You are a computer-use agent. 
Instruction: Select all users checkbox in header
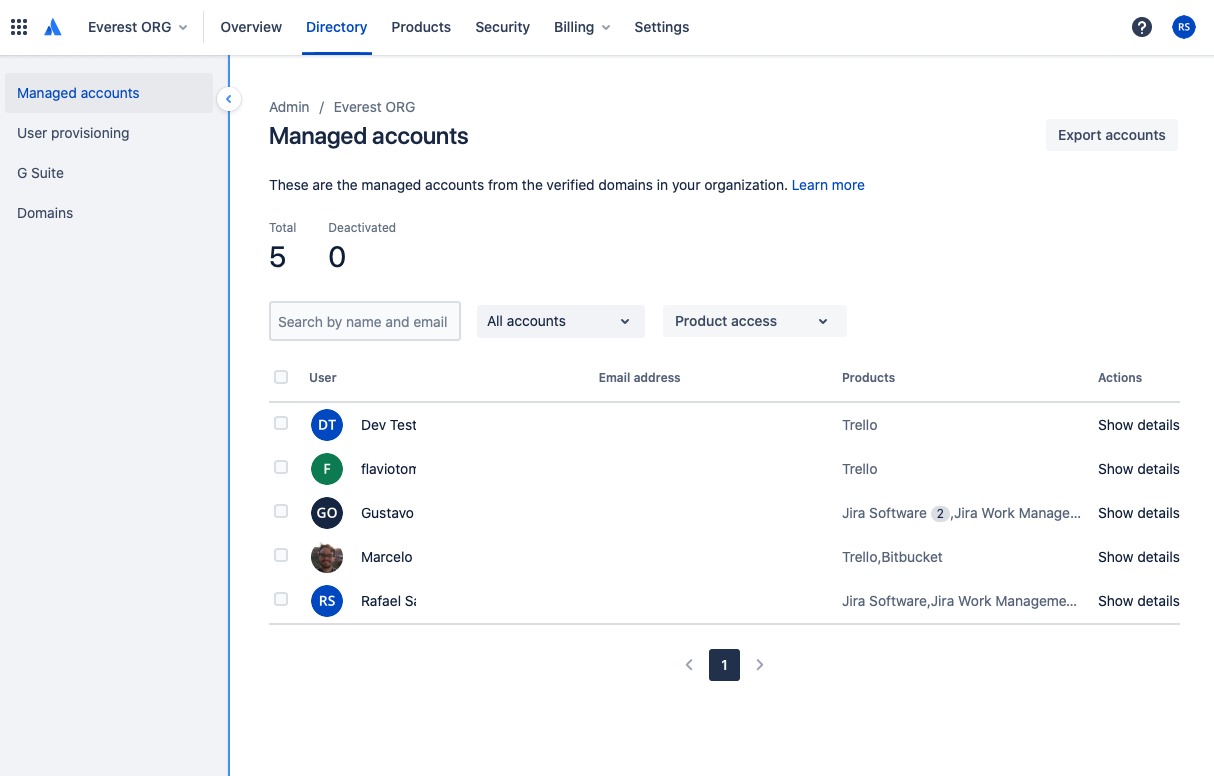point(281,377)
